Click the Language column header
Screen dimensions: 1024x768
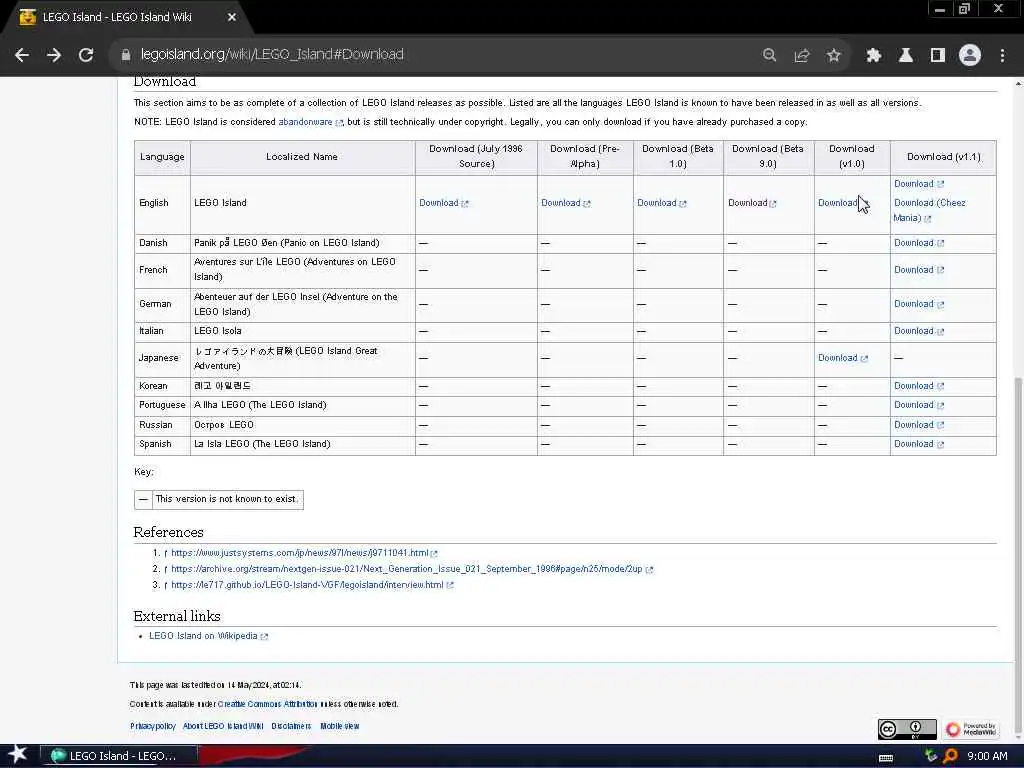(x=162, y=157)
